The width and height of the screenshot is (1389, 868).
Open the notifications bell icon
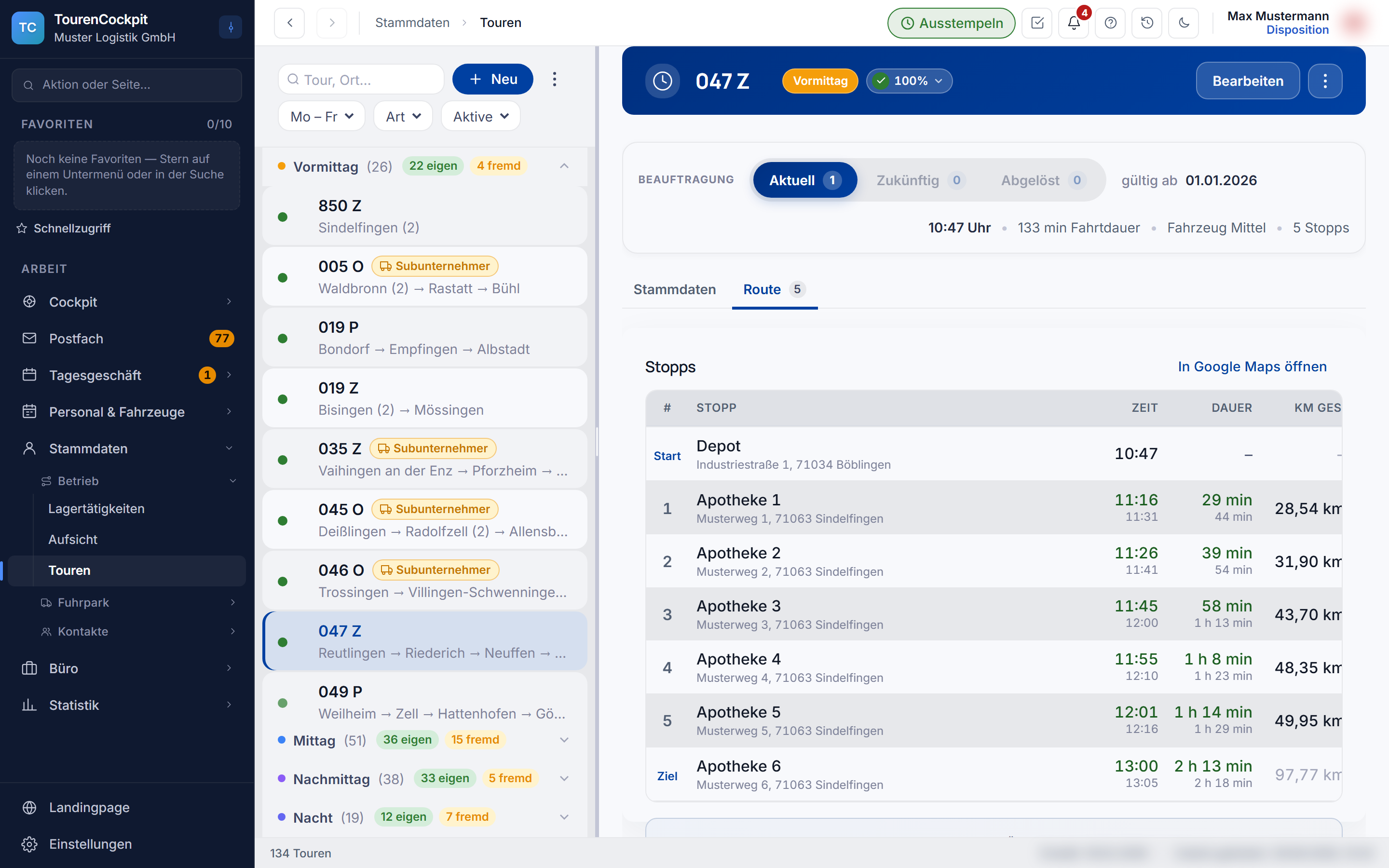coord(1073,23)
